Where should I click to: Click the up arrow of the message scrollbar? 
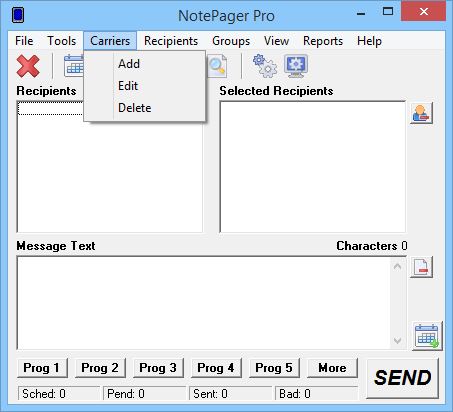point(397,266)
